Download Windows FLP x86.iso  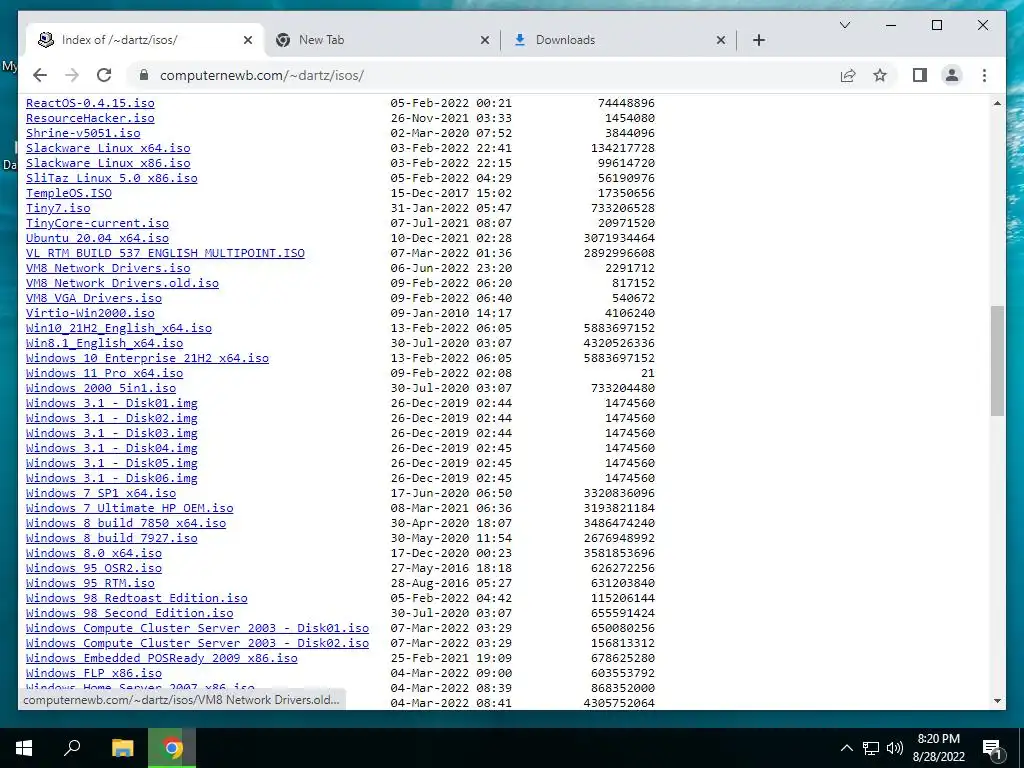[94, 674]
